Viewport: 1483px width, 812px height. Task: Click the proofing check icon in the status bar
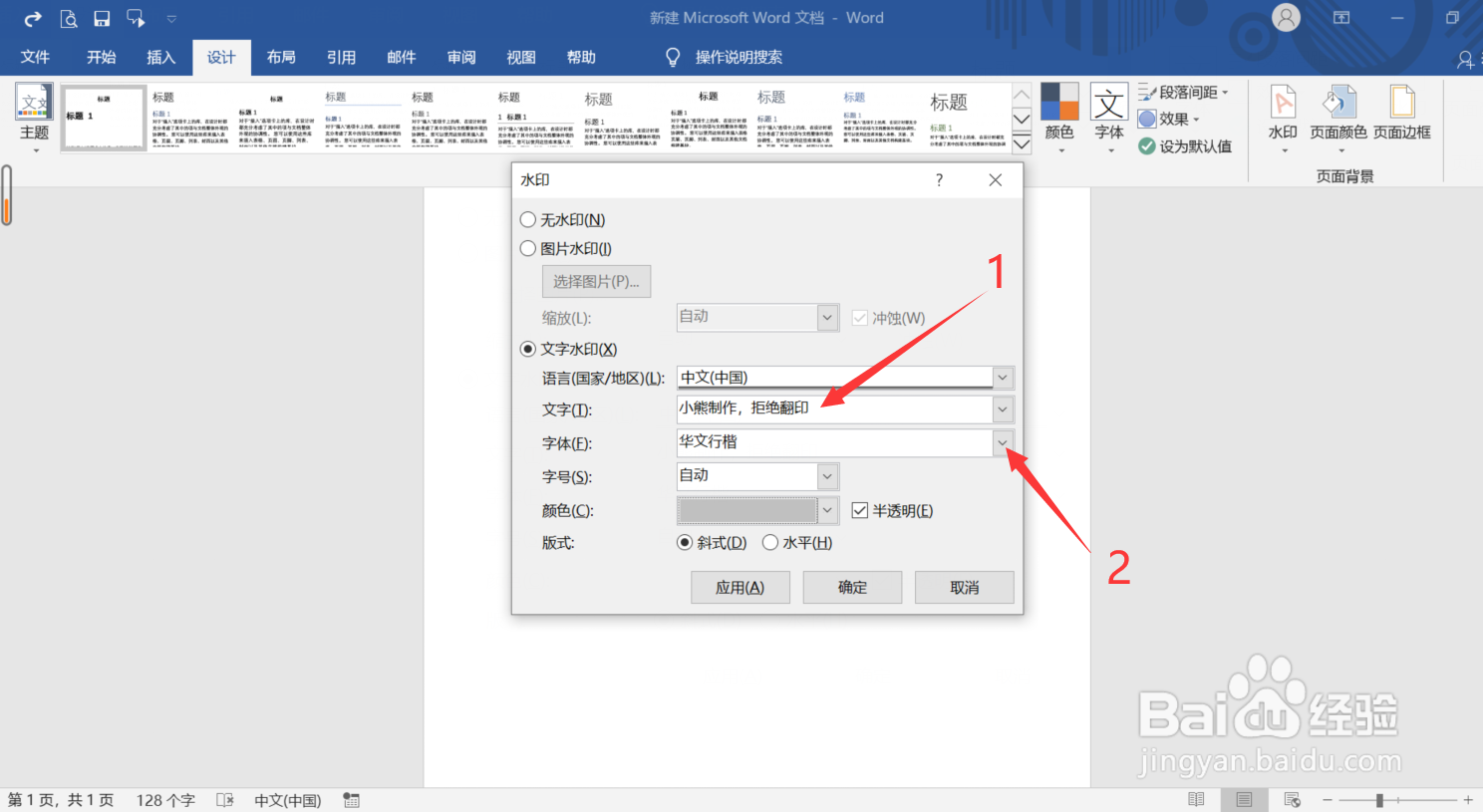coord(225,800)
